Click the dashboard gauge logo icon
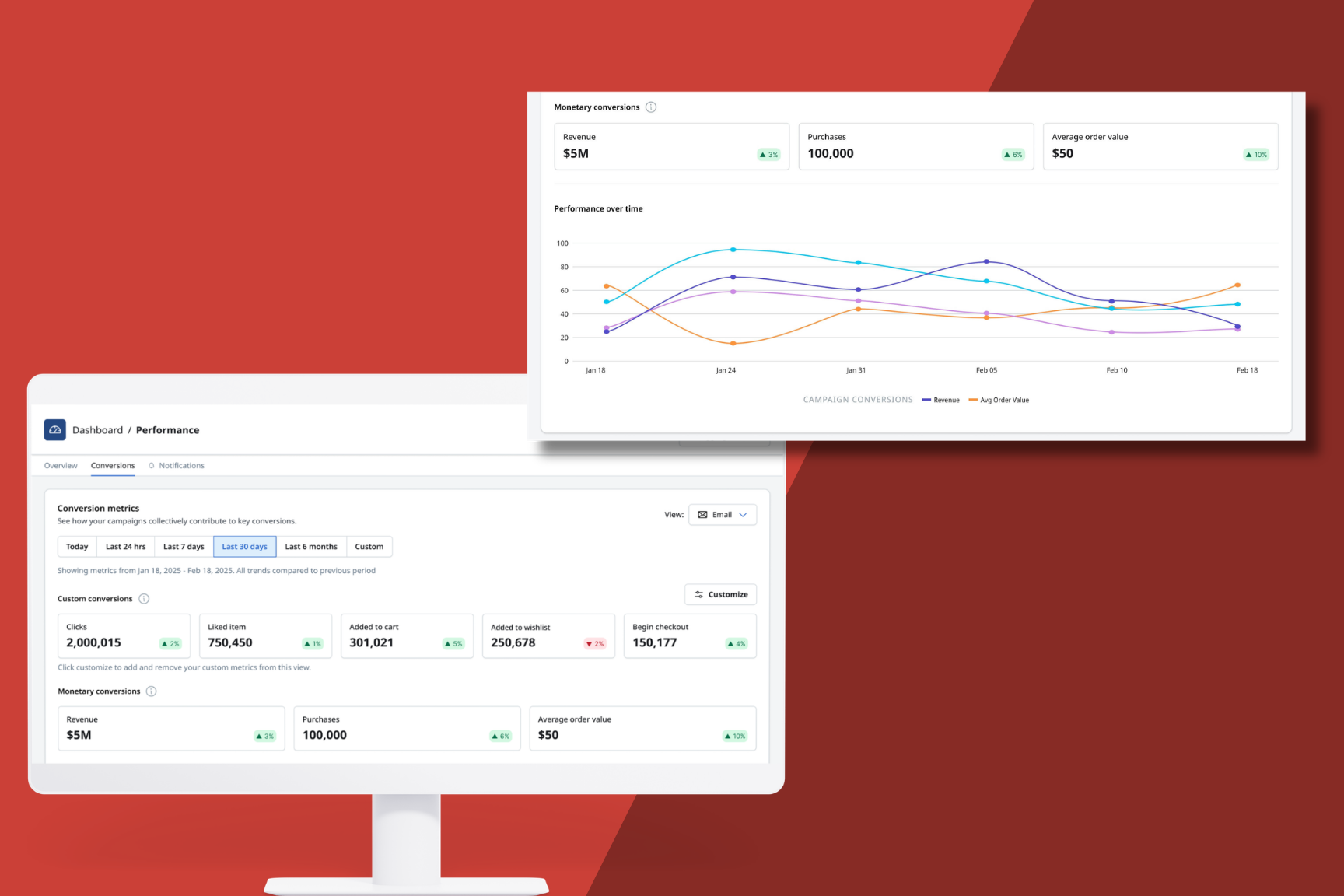 point(54,430)
